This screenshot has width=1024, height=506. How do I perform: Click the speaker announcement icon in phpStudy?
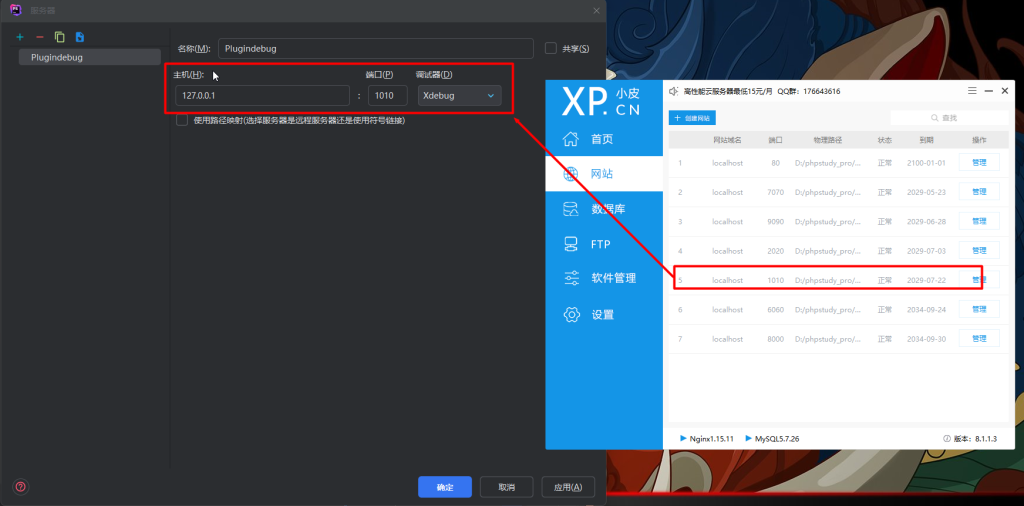coord(674,91)
